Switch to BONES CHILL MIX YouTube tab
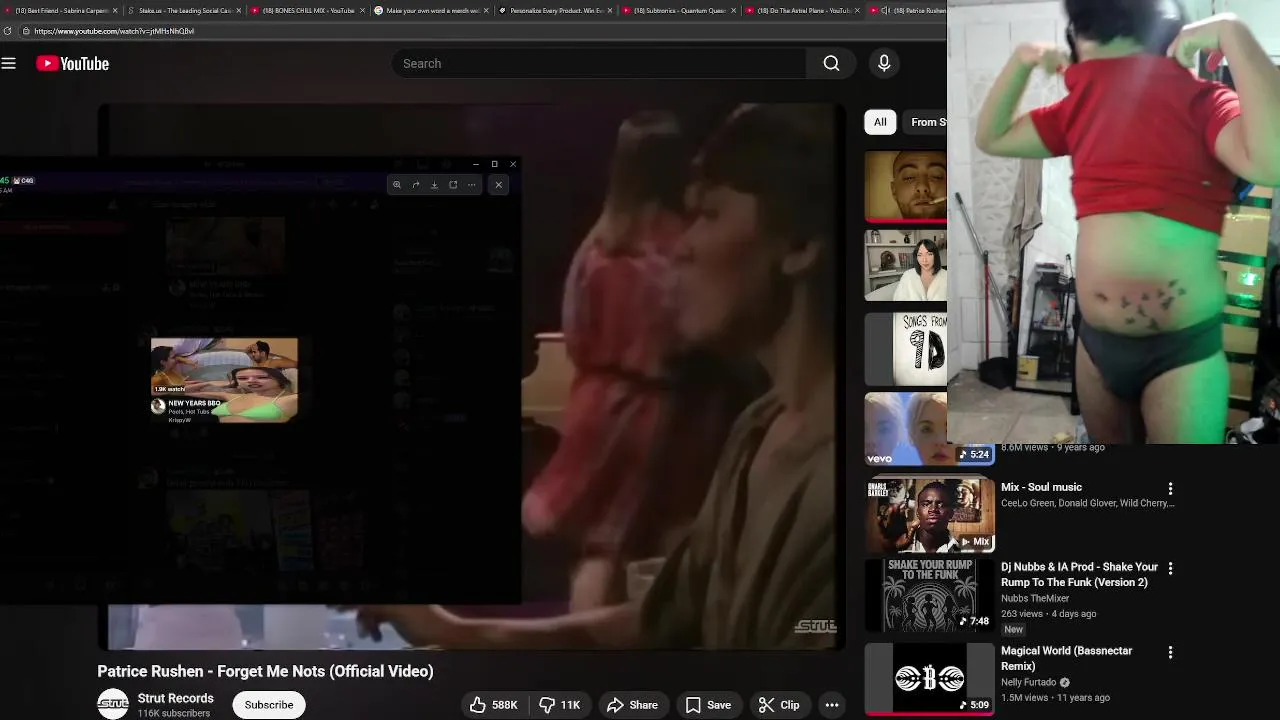1280x720 pixels. [309, 10]
